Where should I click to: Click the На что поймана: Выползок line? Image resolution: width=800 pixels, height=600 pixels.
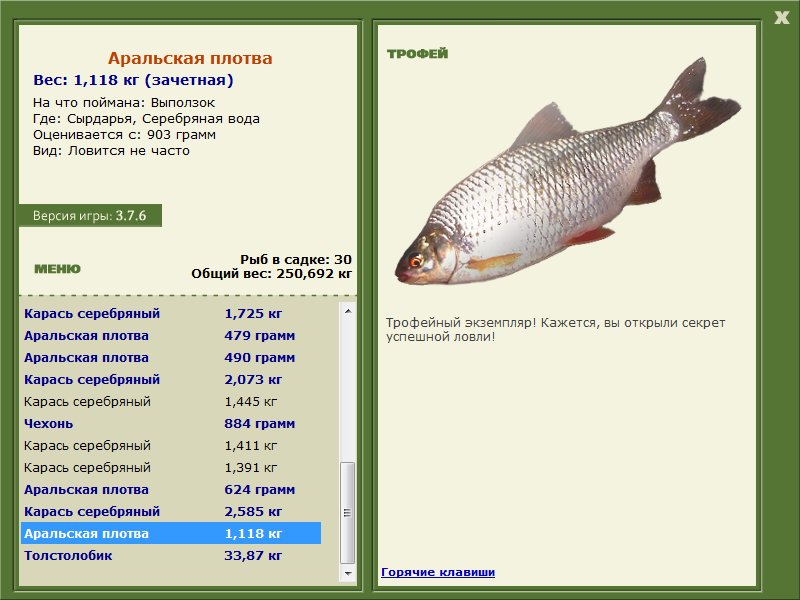point(124,103)
